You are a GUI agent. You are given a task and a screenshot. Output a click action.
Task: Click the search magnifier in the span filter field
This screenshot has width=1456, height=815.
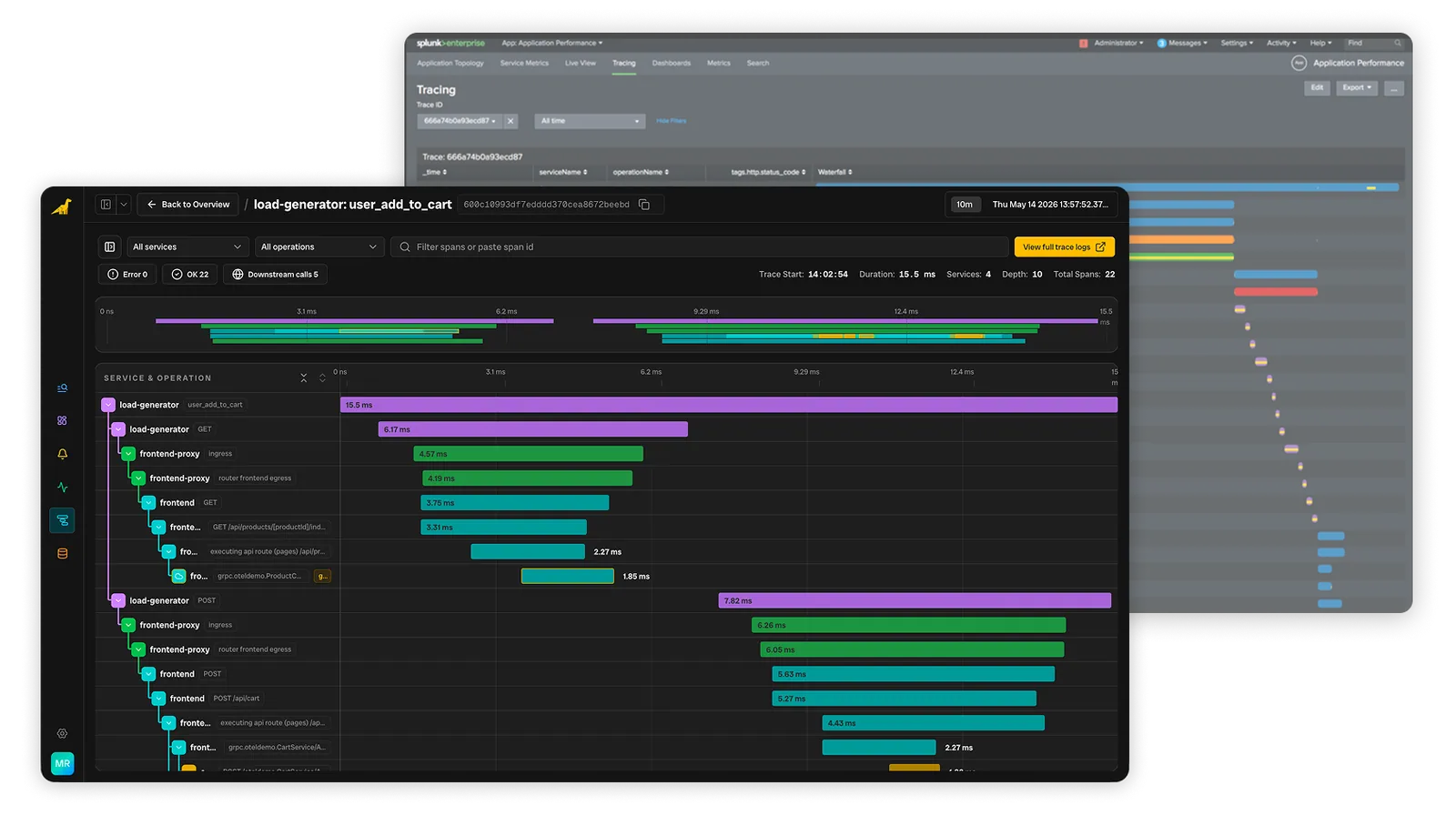pos(405,247)
